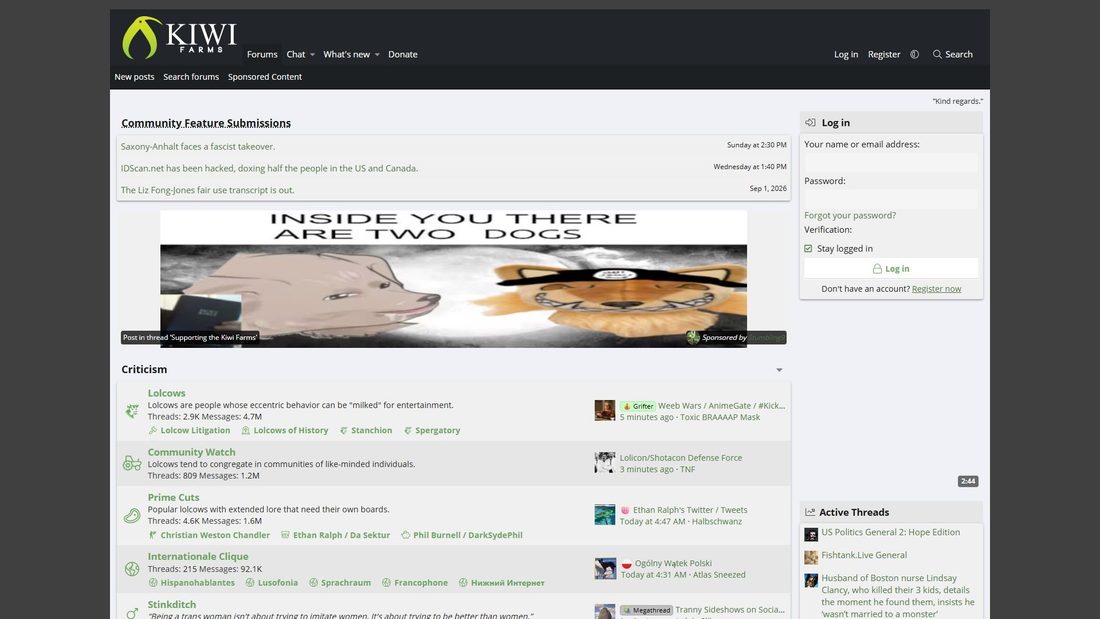Open the Internationale Clique forum

click(x=198, y=556)
